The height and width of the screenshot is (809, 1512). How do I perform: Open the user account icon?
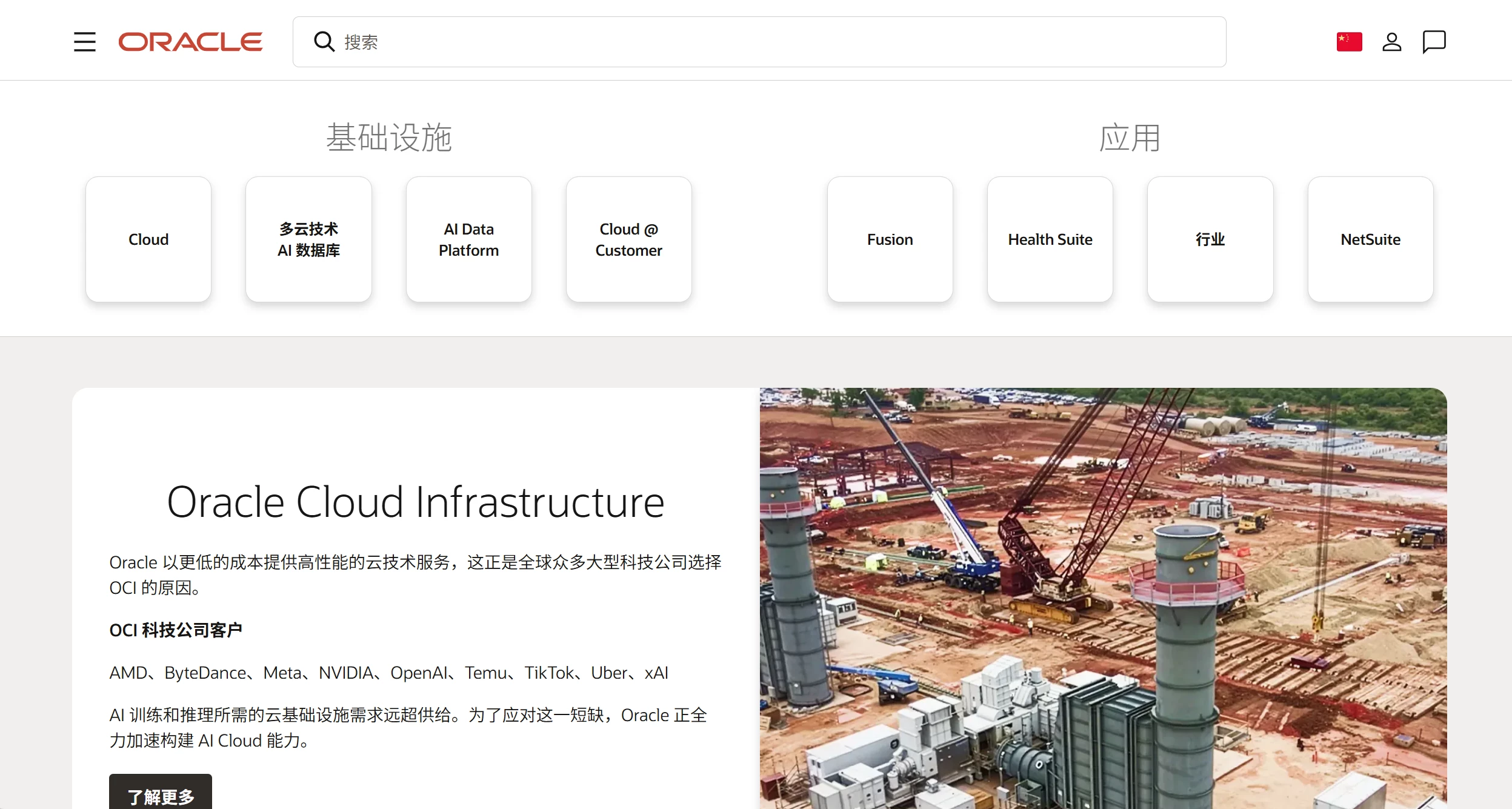click(x=1391, y=42)
